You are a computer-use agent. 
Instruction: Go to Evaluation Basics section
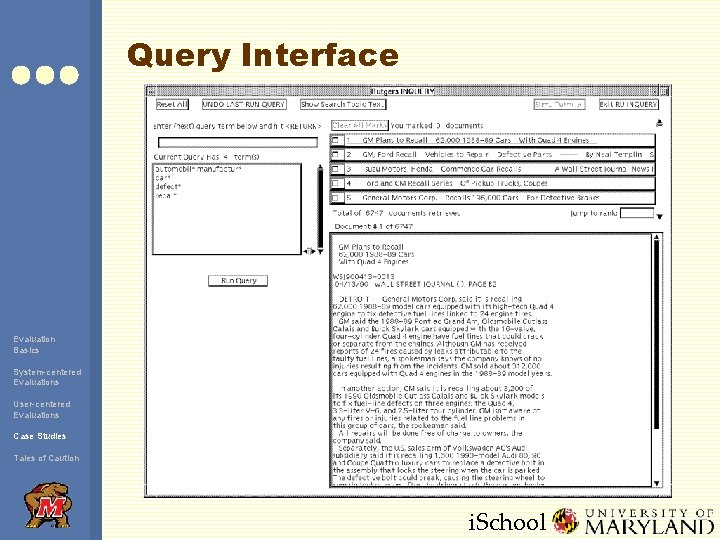[x=34, y=344]
